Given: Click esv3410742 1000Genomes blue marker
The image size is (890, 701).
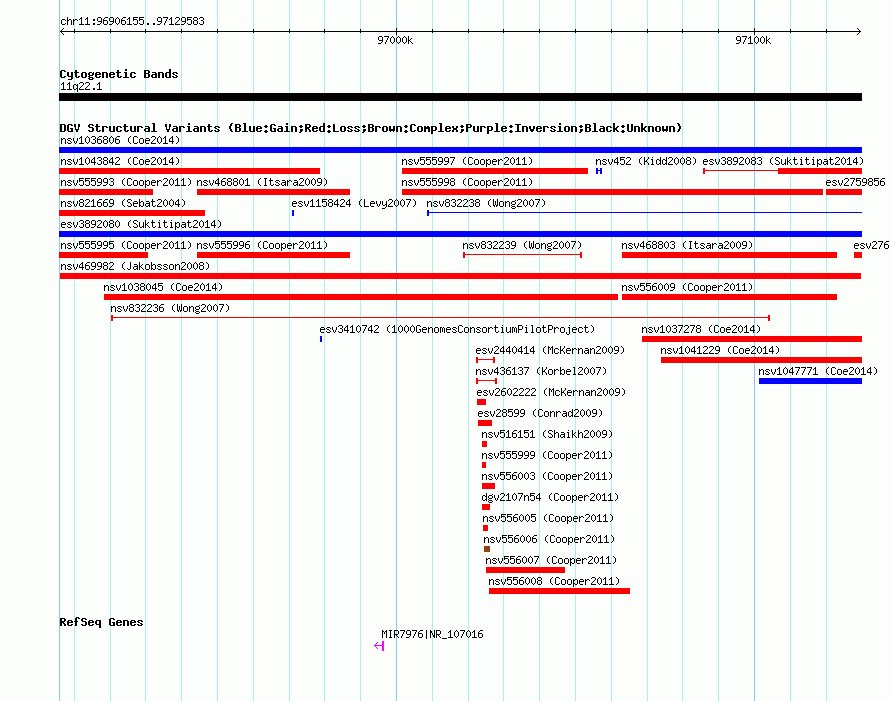Looking at the screenshot, I should 321,339.
